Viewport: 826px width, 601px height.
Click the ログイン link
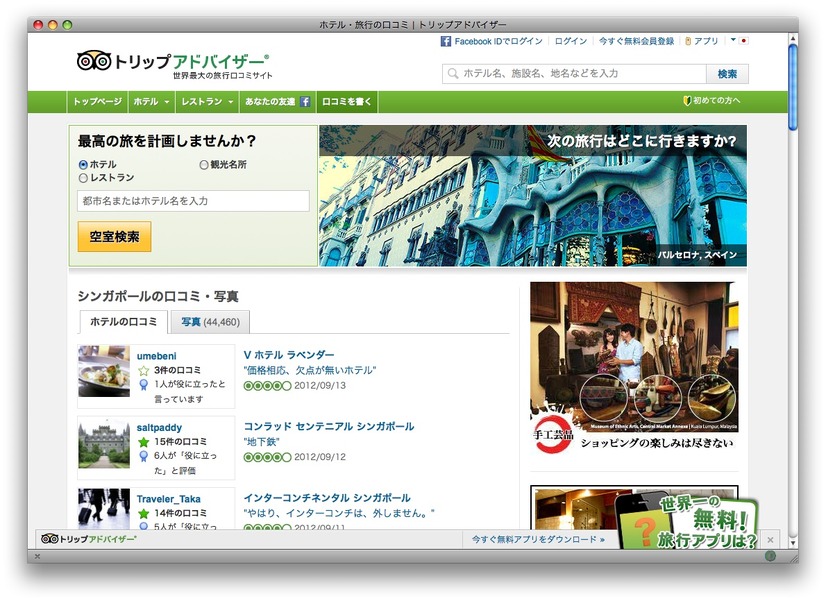571,41
